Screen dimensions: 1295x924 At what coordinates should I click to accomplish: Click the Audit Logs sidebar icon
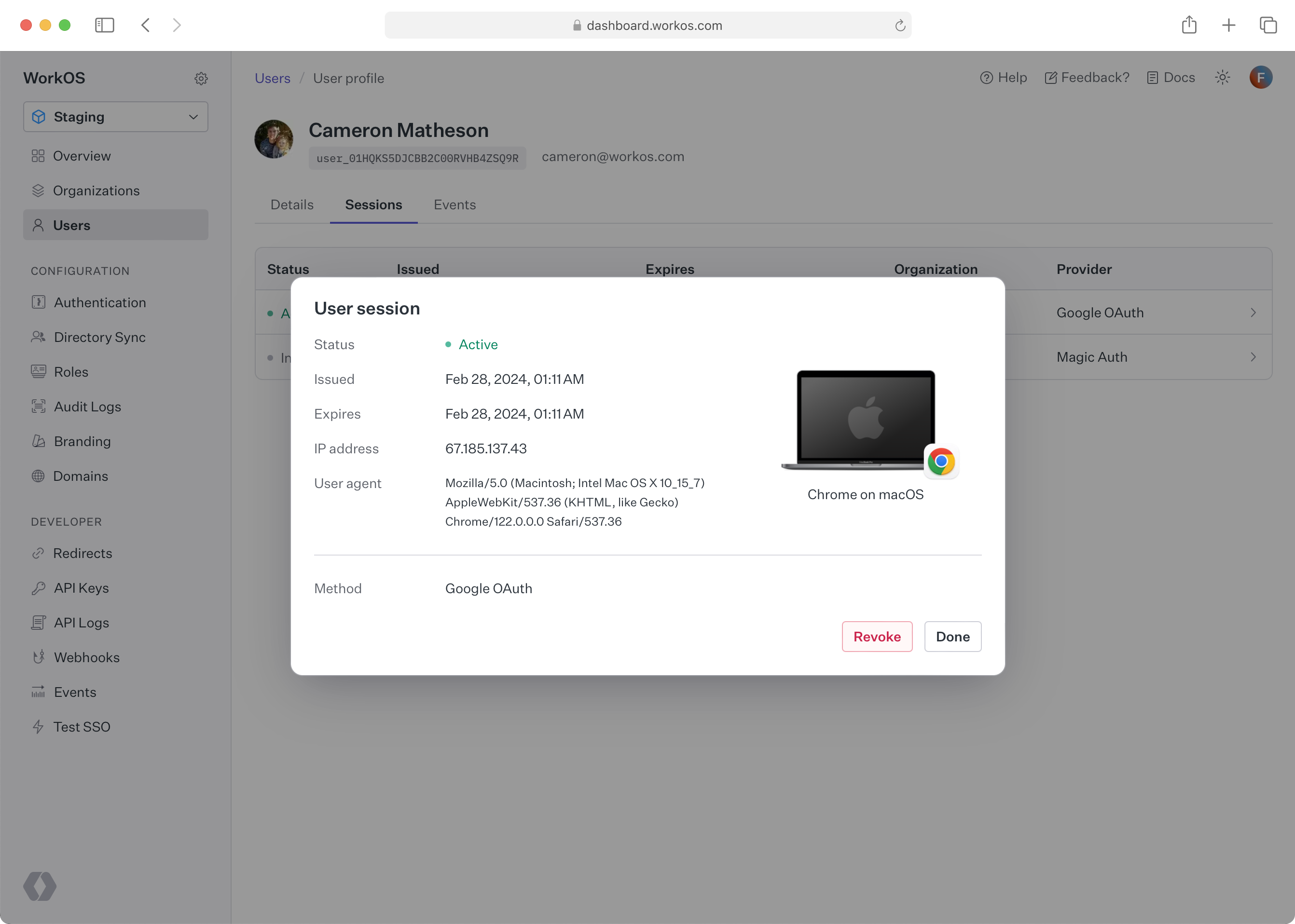[x=38, y=406]
